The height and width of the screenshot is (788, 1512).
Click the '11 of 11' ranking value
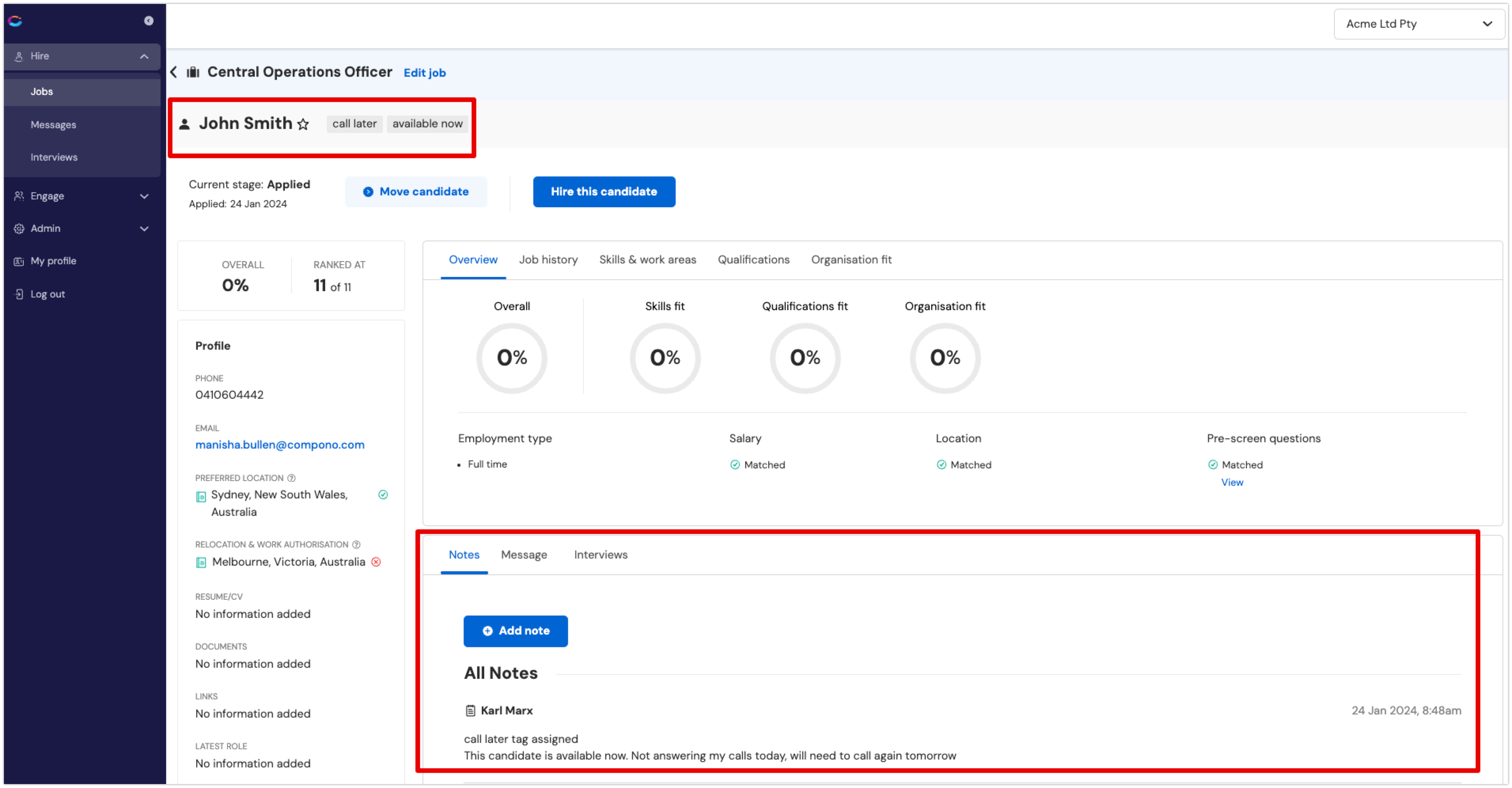tap(332, 286)
